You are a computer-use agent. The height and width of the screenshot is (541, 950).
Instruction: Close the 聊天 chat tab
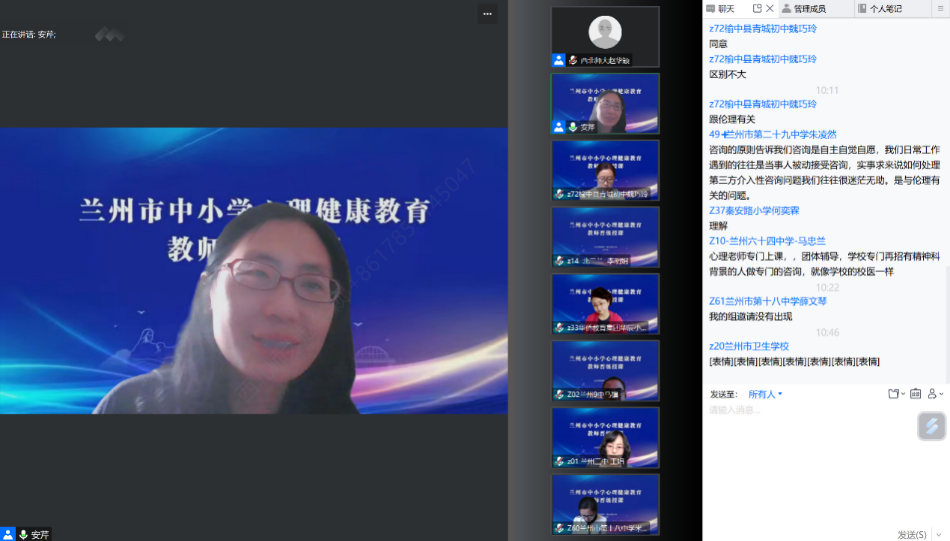pos(770,8)
